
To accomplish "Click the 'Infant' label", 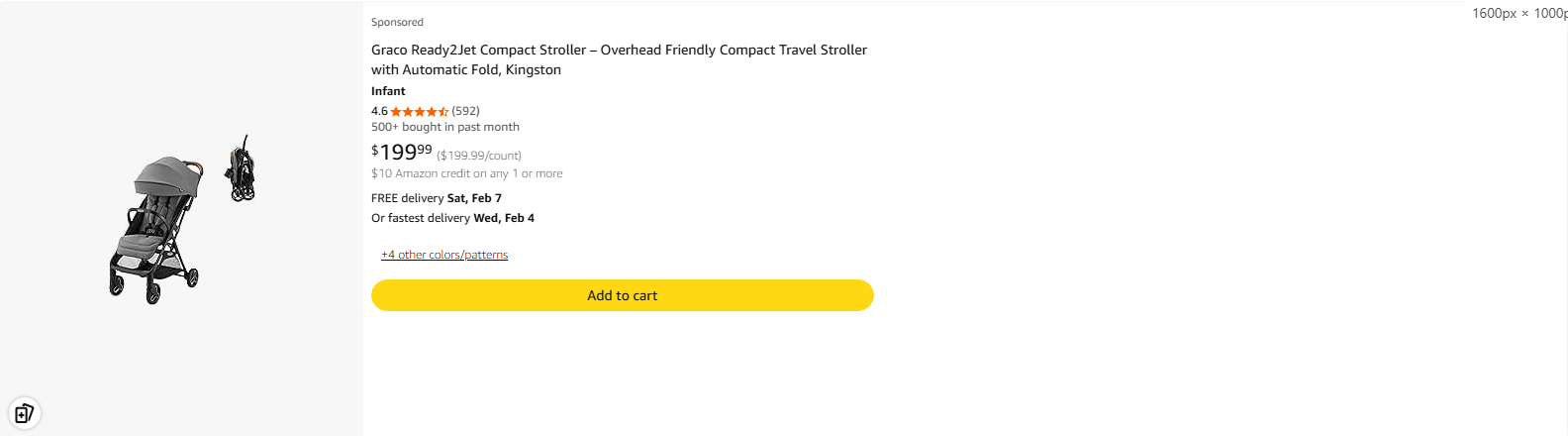I will pyautogui.click(x=388, y=91).
